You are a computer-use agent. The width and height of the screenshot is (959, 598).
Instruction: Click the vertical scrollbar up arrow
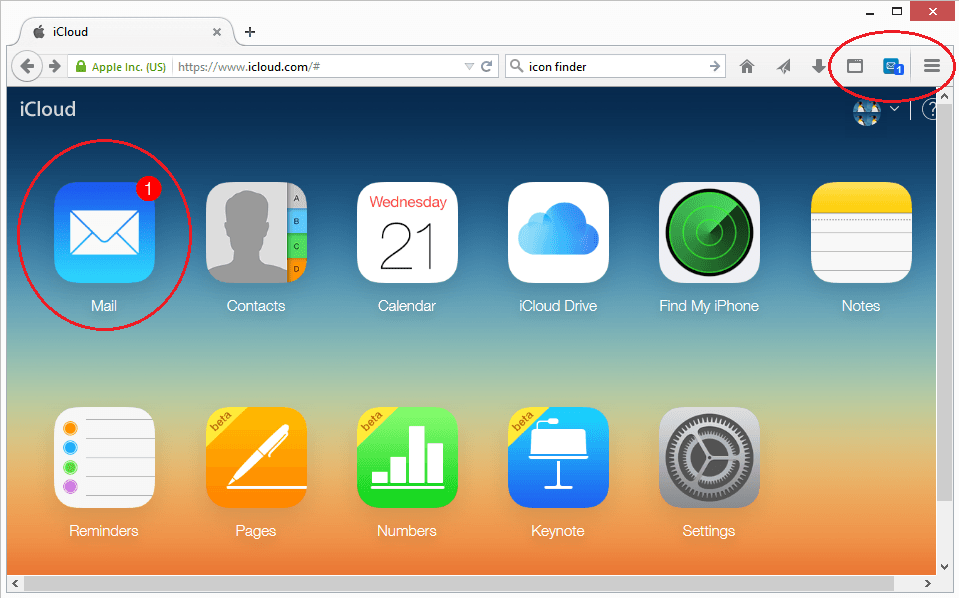(944, 96)
